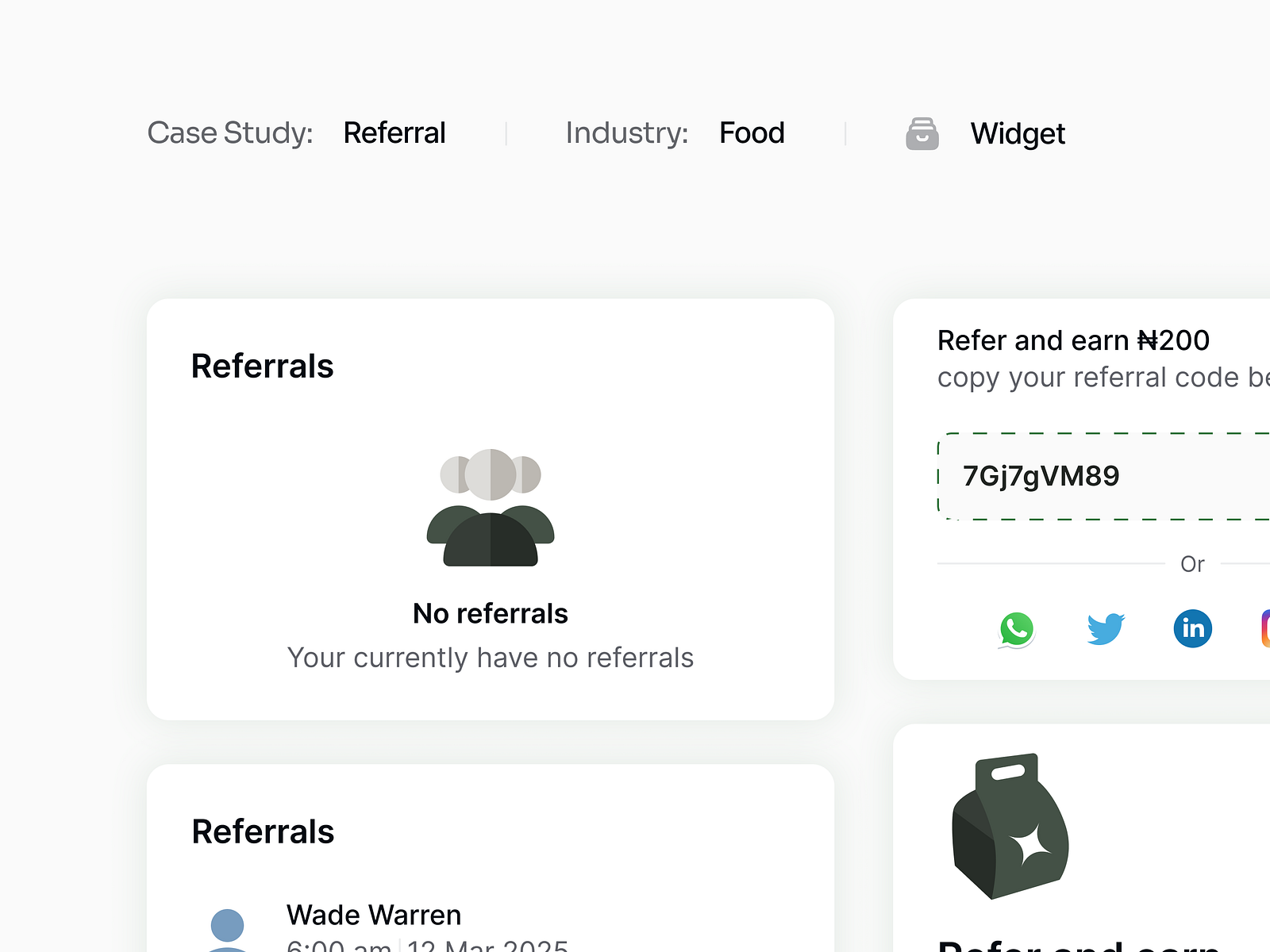Share referral code via WhatsApp
1270x952 pixels.
(1017, 628)
